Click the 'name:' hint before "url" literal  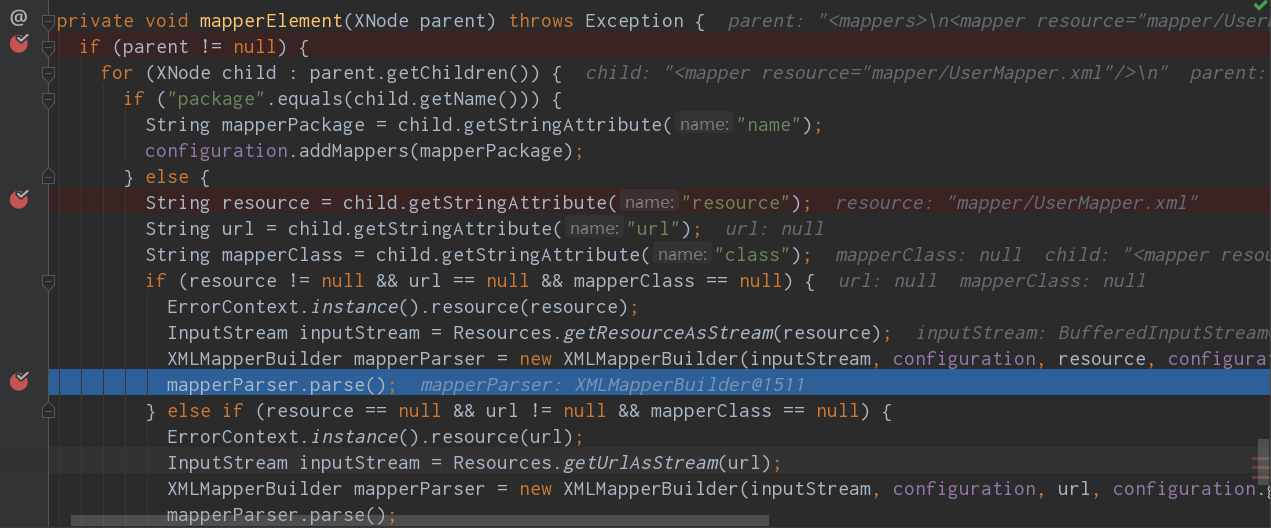tap(594, 229)
